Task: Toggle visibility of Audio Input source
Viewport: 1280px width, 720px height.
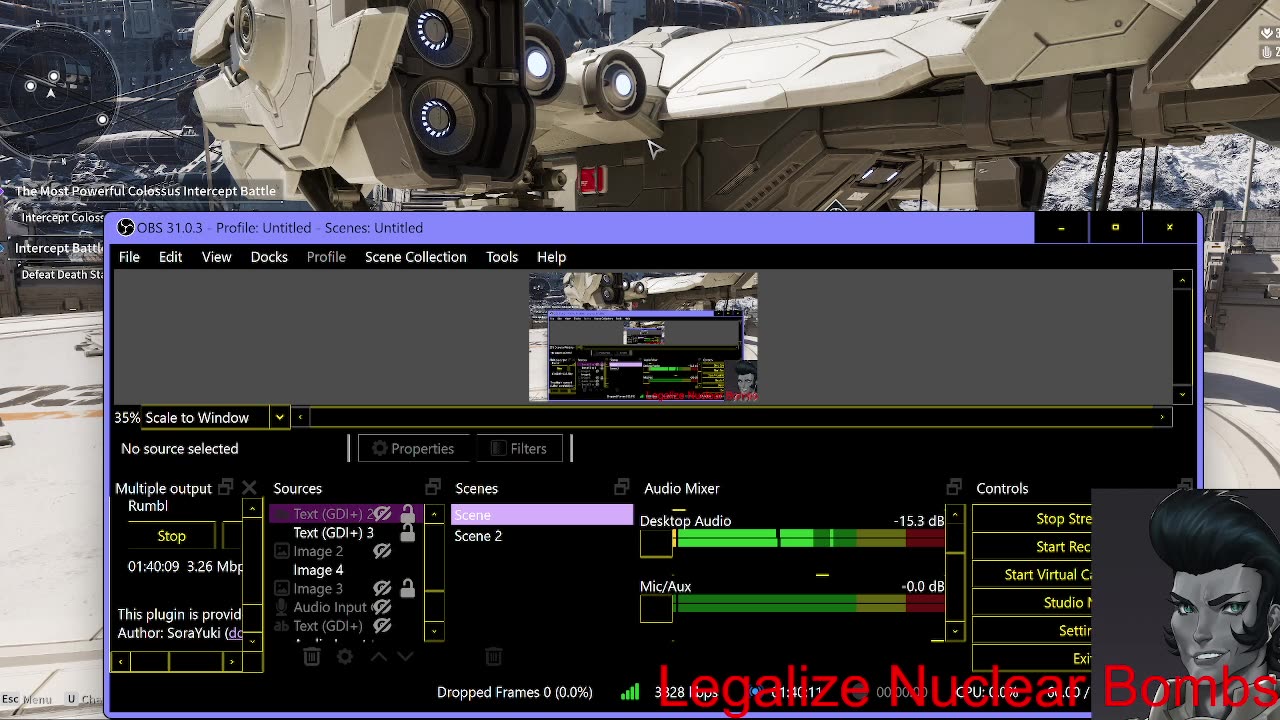Action: (x=380, y=607)
